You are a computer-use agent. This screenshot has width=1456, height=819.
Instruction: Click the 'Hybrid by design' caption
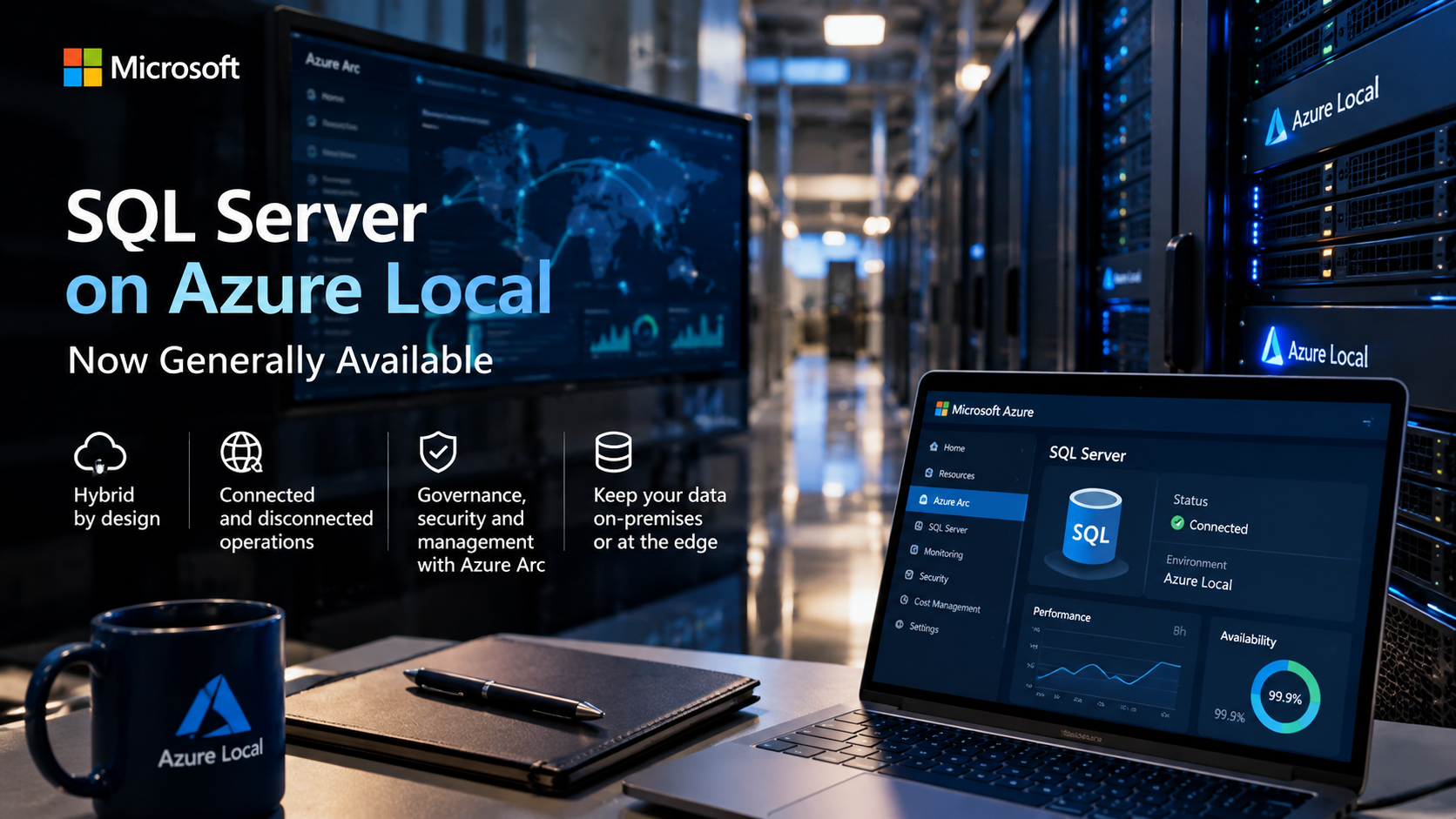tap(117, 507)
